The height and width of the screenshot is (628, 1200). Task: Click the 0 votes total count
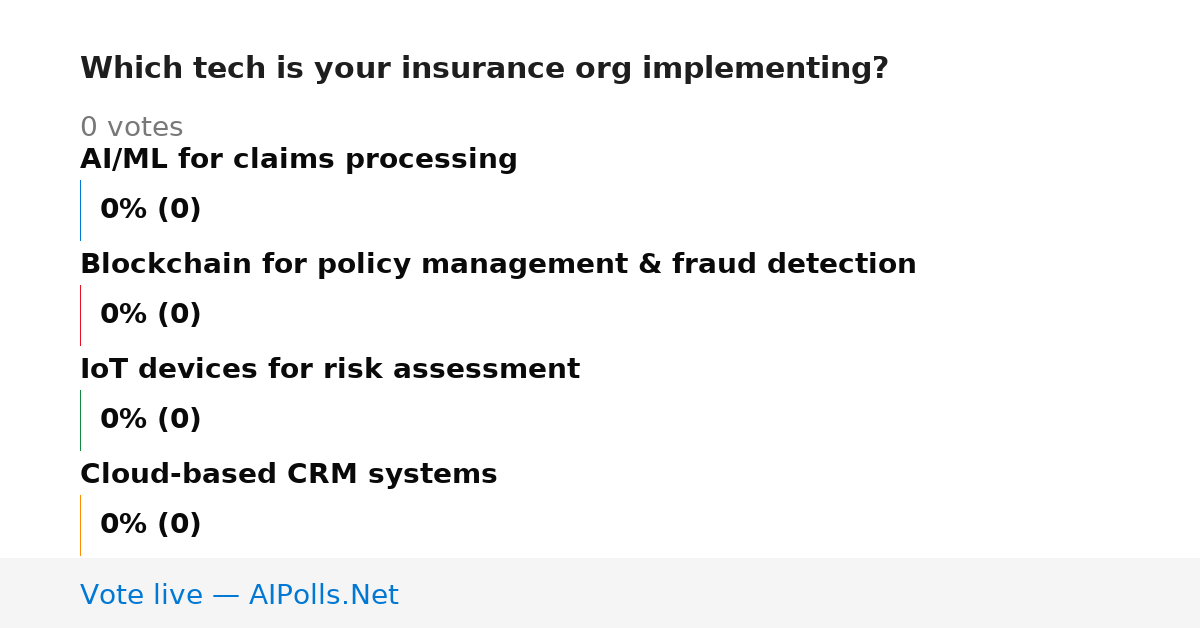click(131, 128)
